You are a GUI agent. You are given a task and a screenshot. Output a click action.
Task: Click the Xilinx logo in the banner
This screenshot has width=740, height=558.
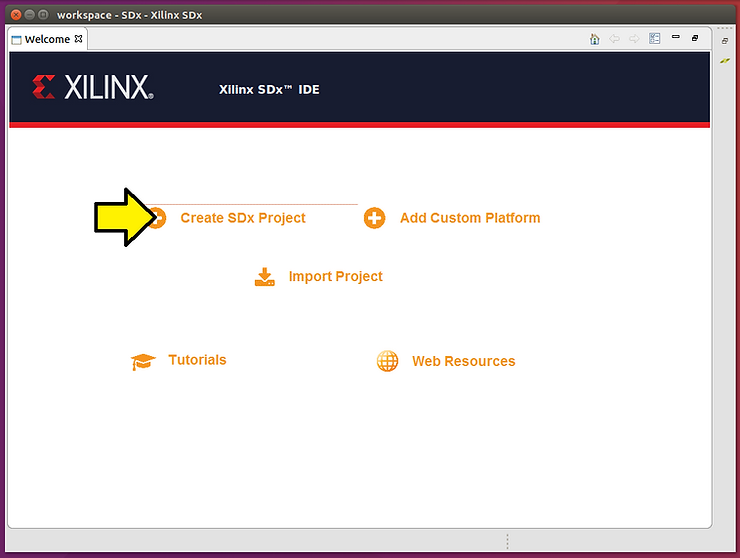[93, 87]
